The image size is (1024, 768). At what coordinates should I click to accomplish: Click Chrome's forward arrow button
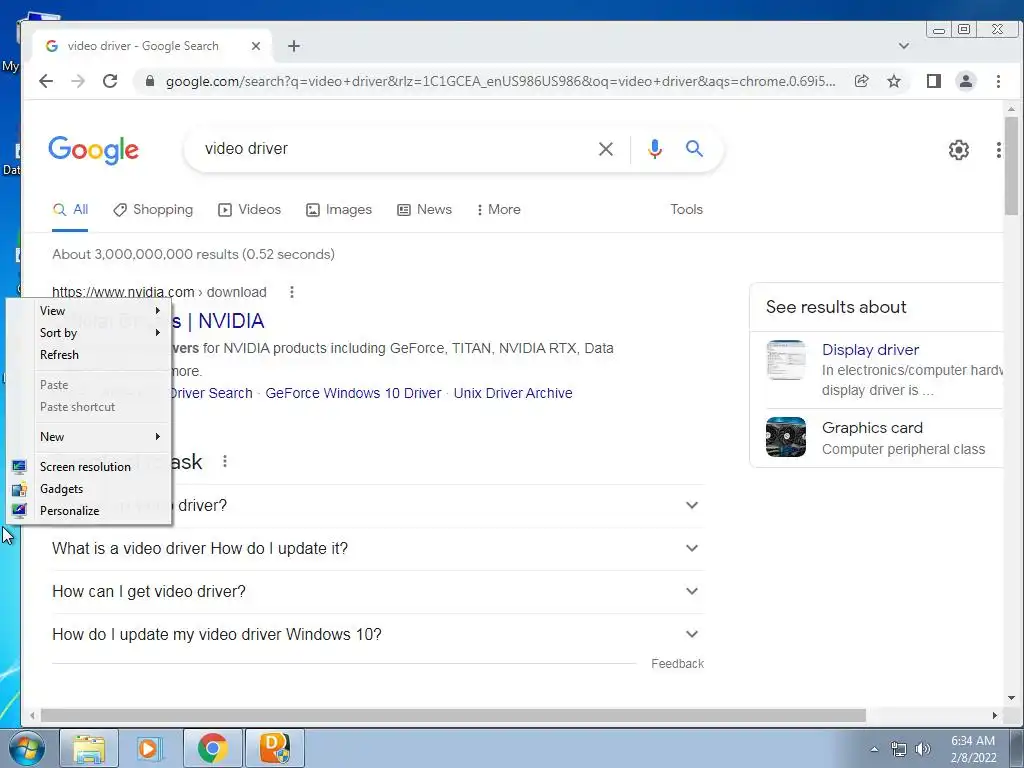[78, 81]
